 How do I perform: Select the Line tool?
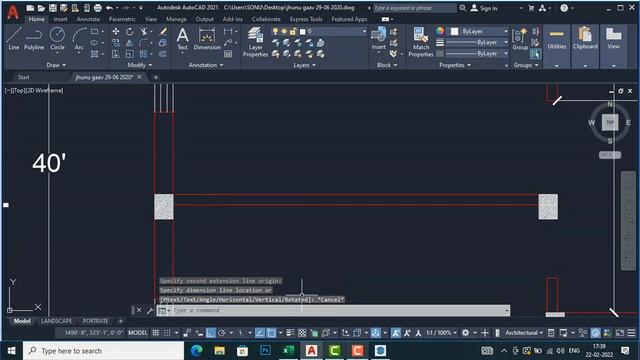[x=13, y=39]
